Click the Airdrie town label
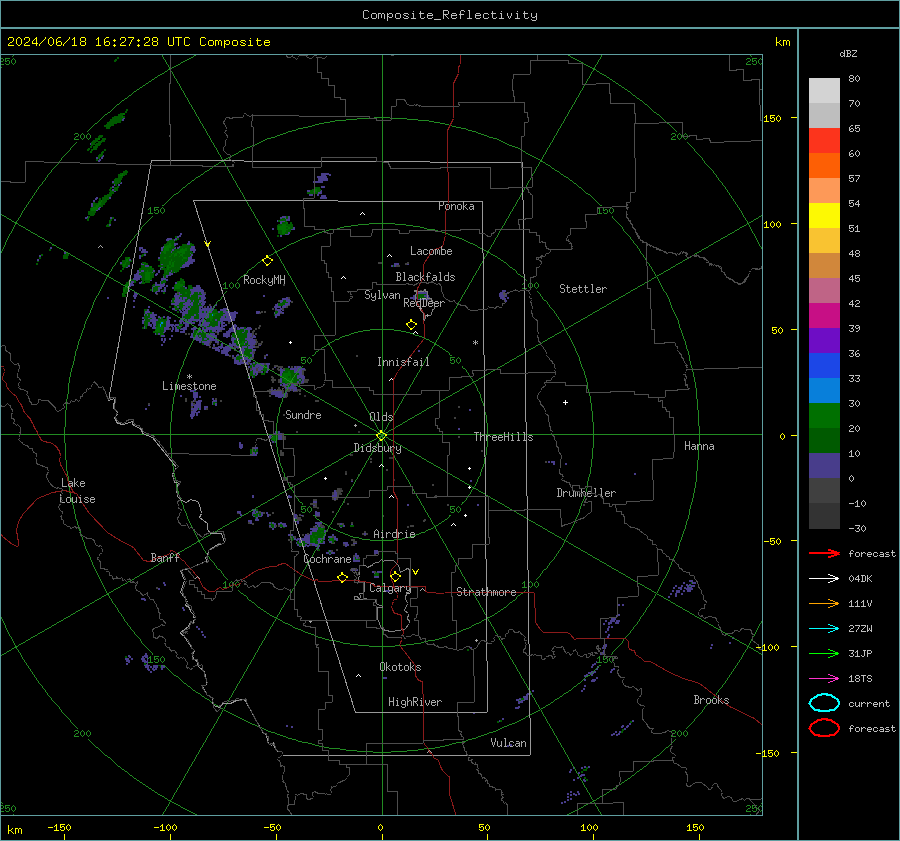This screenshot has width=900, height=841. point(394,534)
